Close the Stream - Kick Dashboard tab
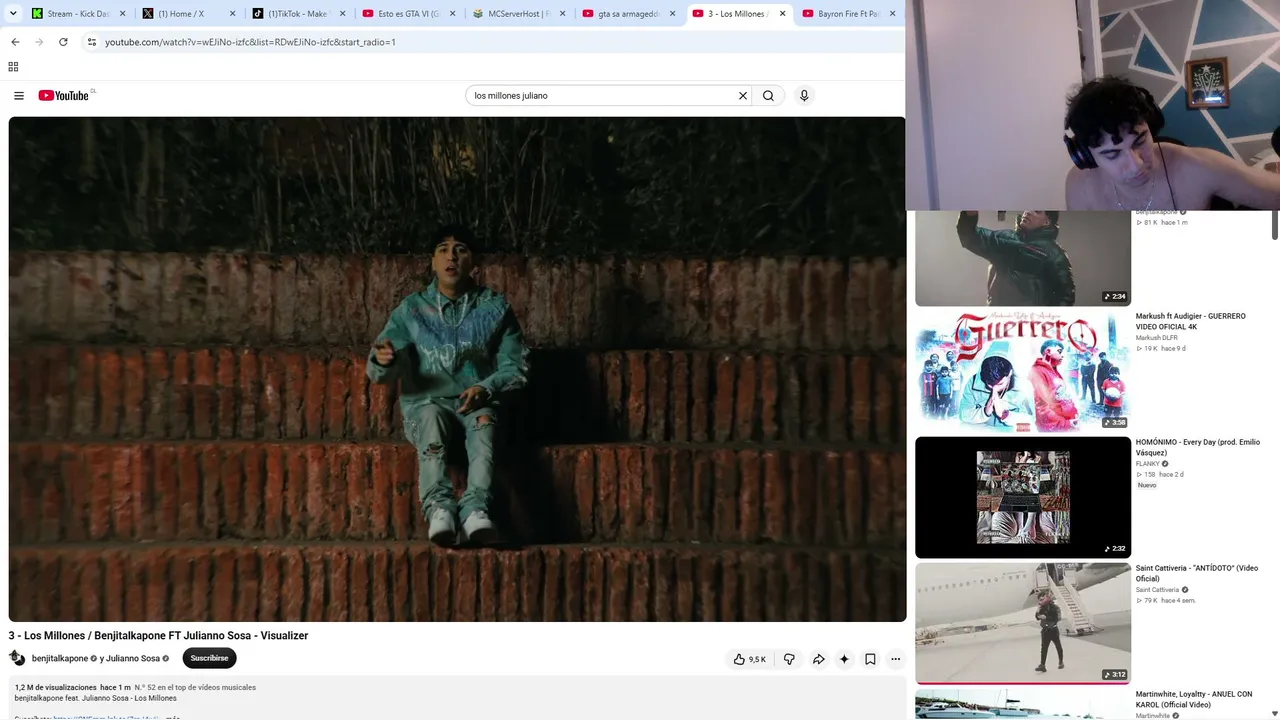This screenshot has height=720, width=1280. 123,14
